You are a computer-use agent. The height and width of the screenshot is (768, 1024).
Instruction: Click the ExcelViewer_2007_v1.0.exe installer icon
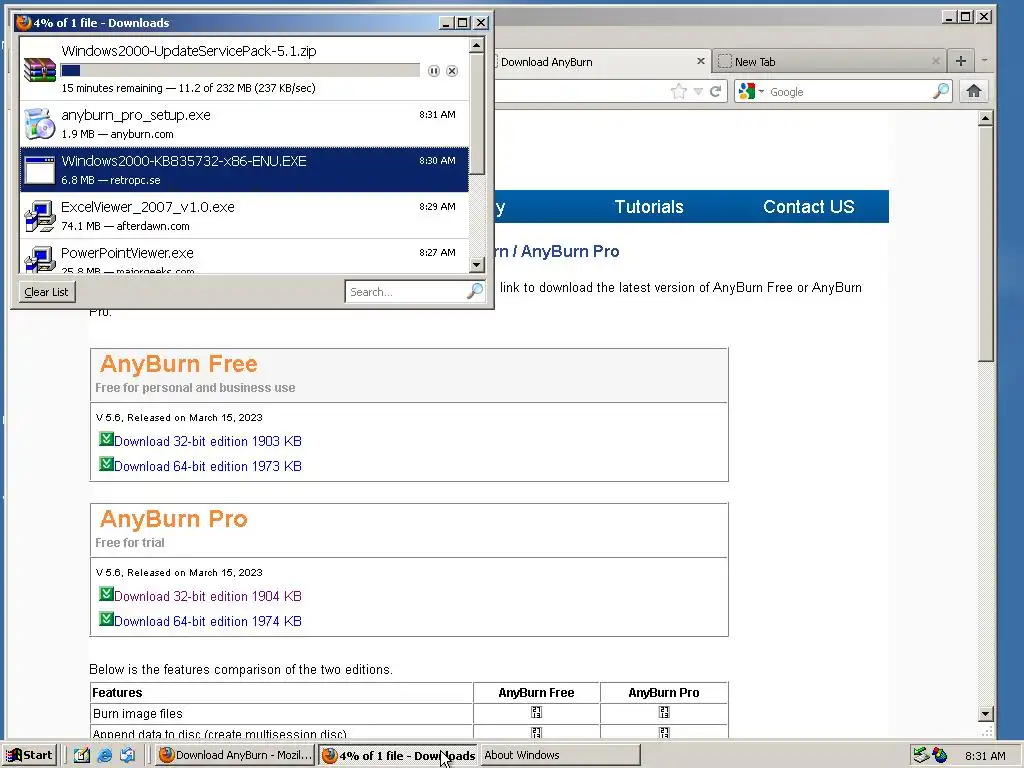[40, 216]
